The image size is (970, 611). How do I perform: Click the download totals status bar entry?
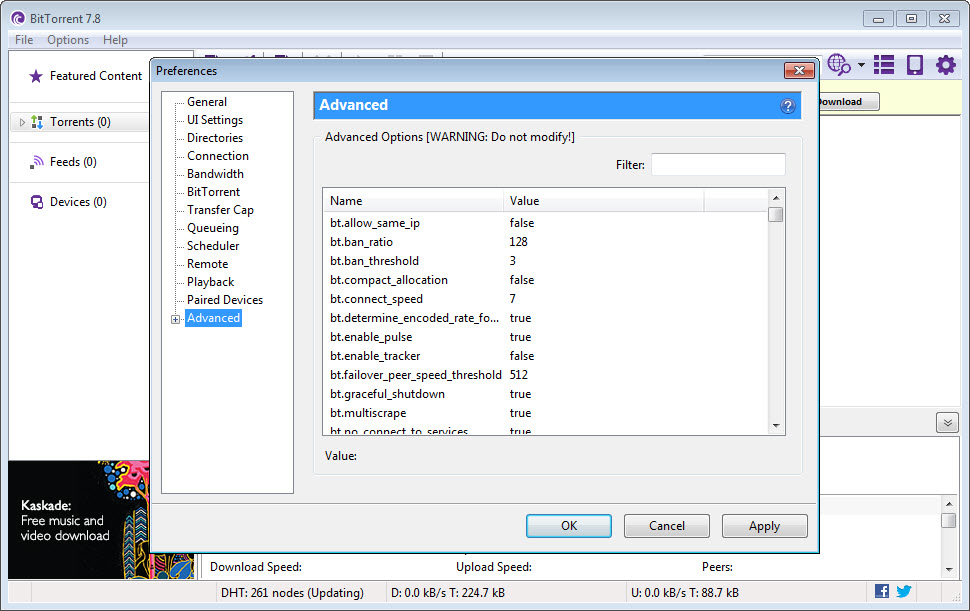448,592
